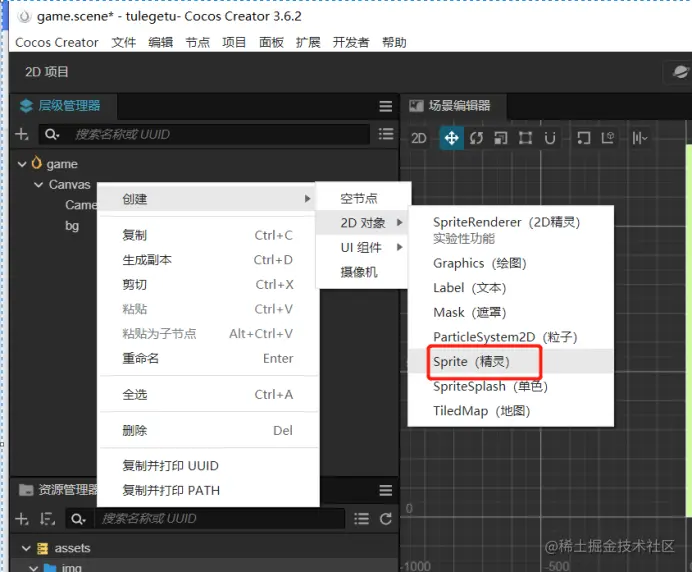Screen dimensions: 693x572
Task: Collapse the game scene node
Action: click(22, 164)
